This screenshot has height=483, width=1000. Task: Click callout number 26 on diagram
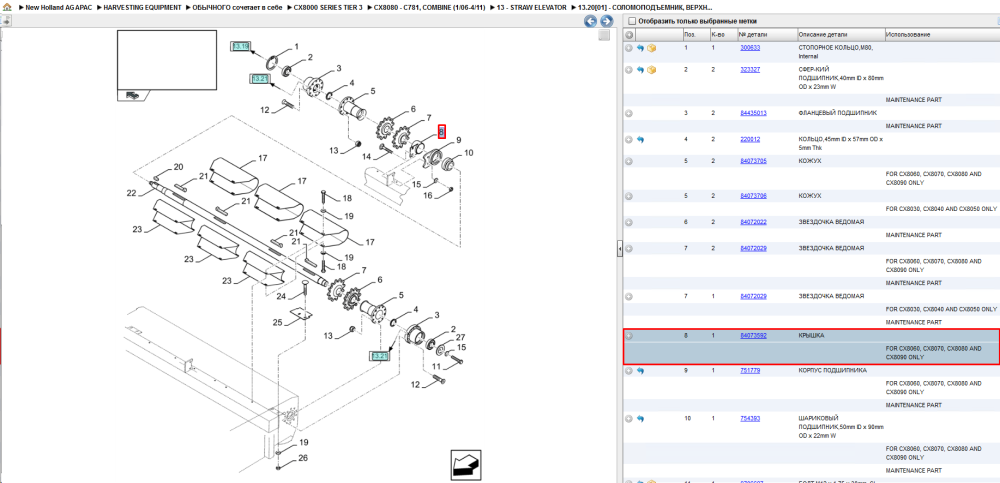tap(303, 457)
